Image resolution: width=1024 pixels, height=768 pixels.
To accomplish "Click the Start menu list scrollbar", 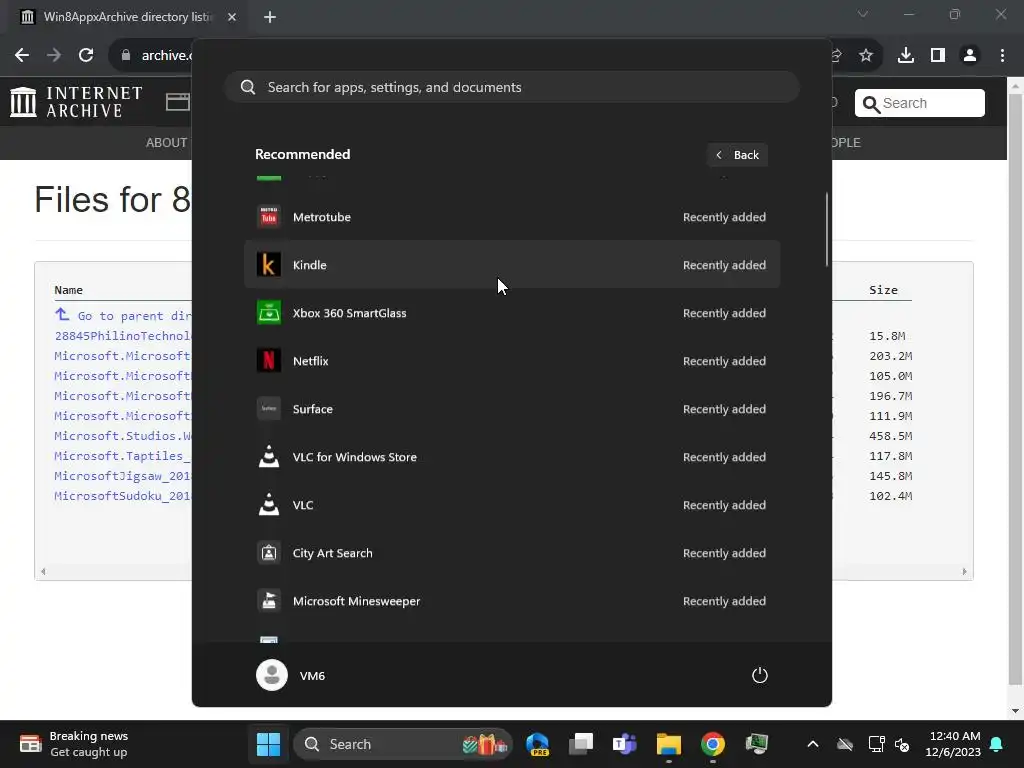I will tap(827, 229).
